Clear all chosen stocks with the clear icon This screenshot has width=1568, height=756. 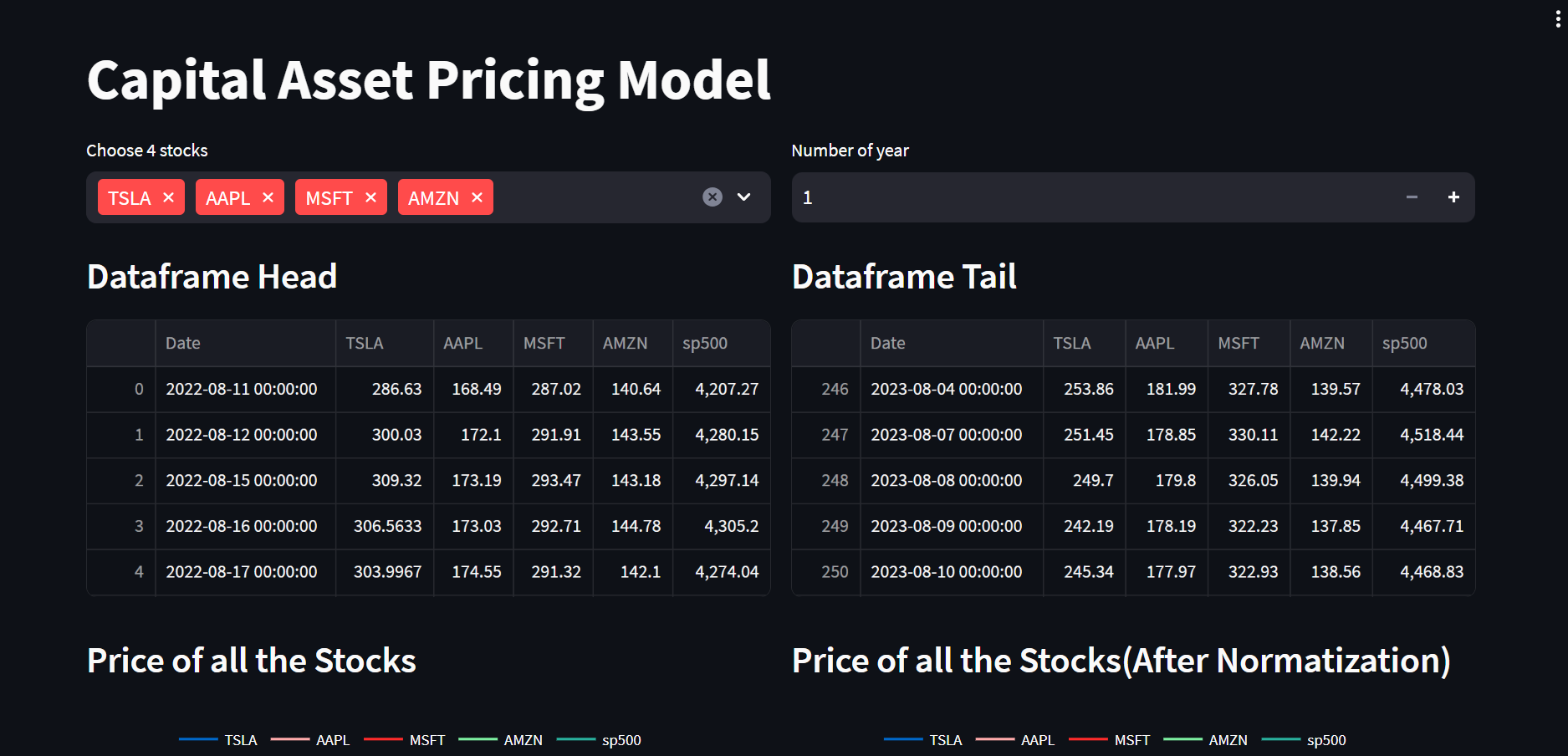[x=712, y=197]
